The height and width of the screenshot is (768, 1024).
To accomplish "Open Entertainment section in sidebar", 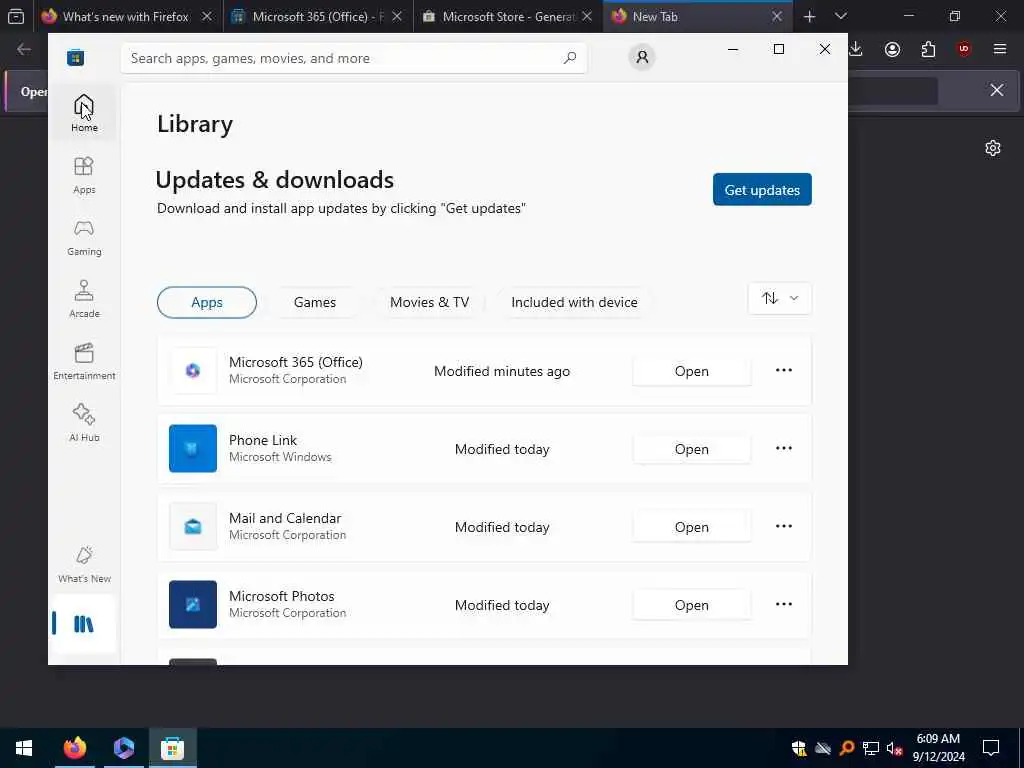I will click(84, 361).
